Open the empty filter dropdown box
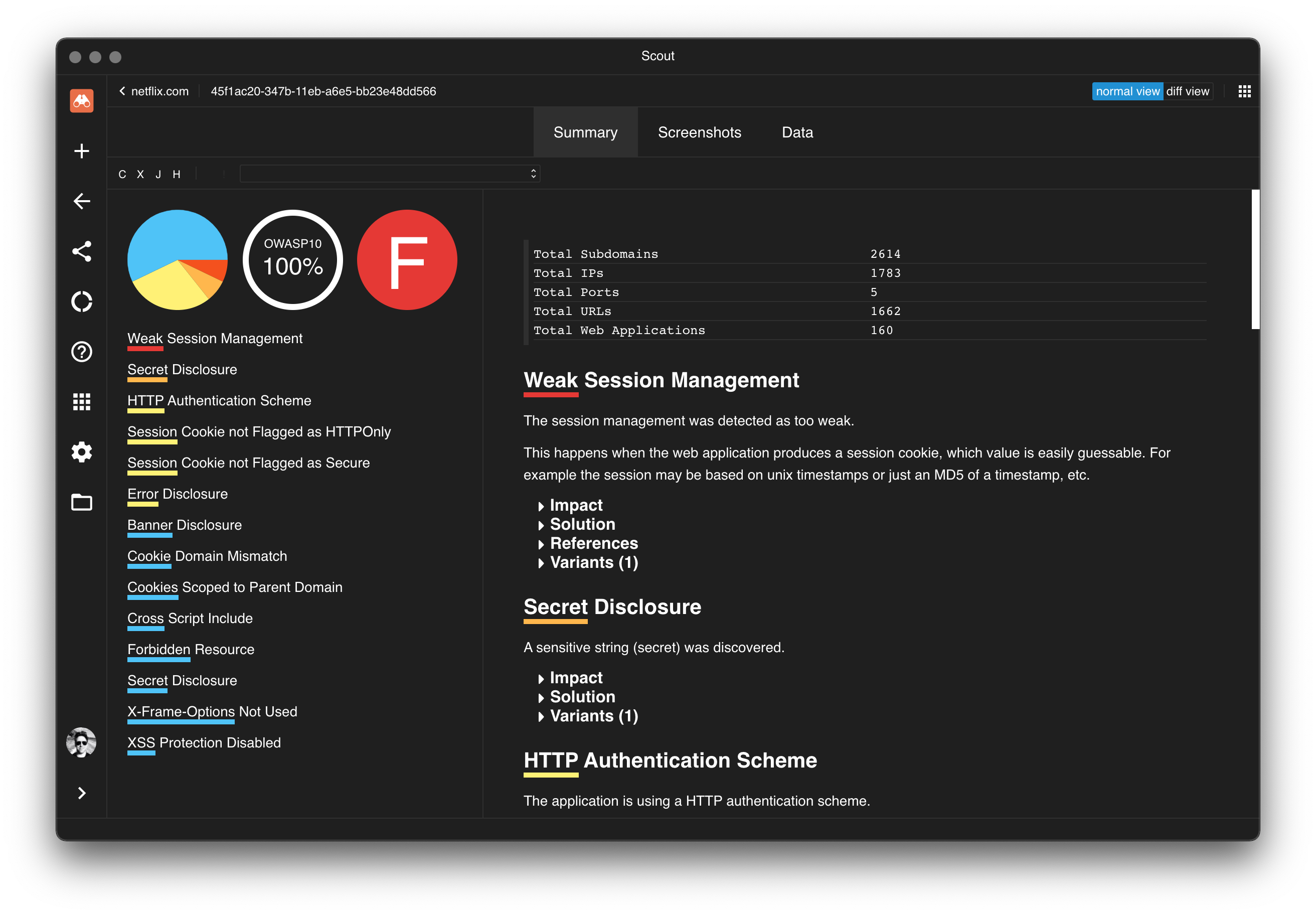The width and height of the screenshot is (1316, 915). tap(389, 174)
